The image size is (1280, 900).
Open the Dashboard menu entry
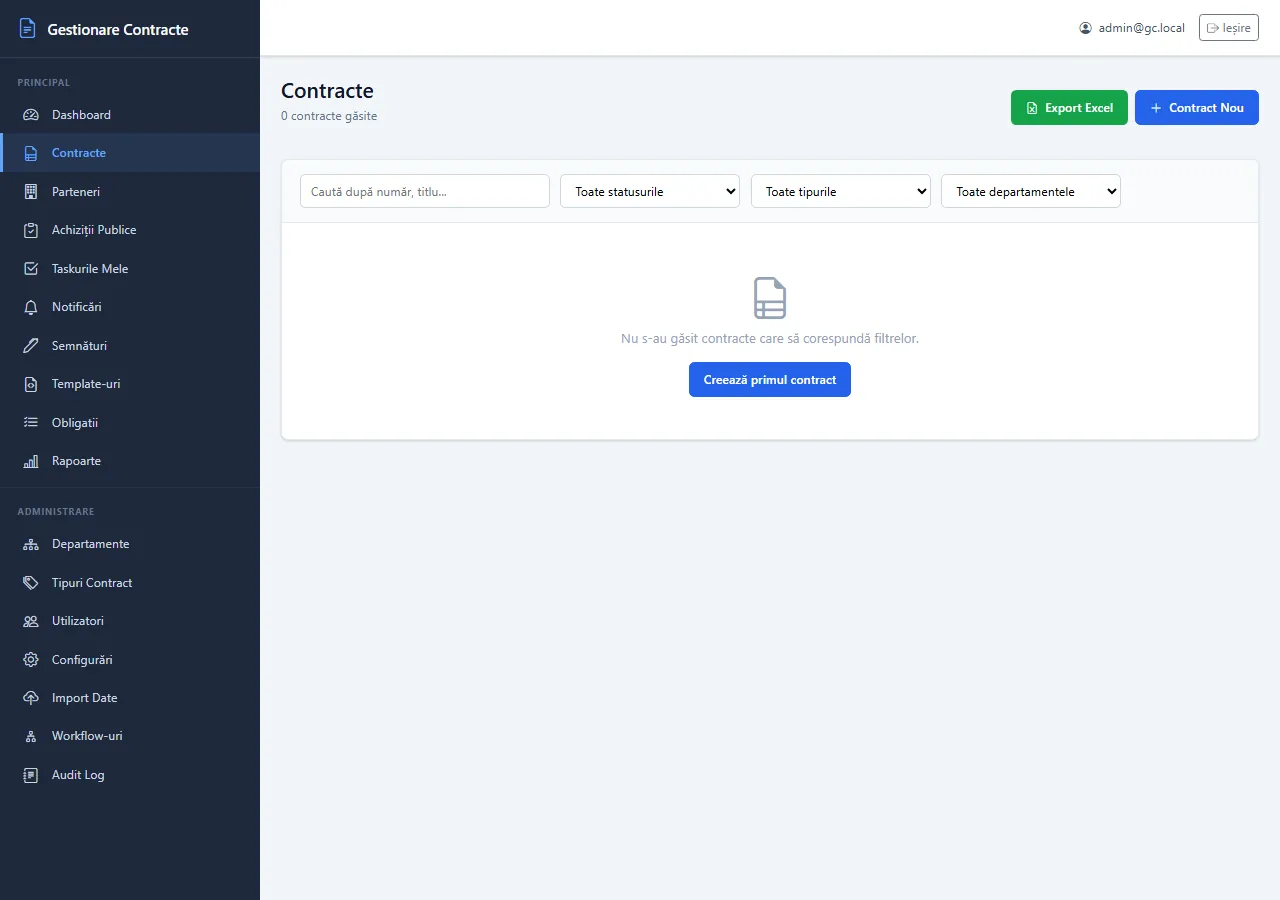click(x=130, y=115)
